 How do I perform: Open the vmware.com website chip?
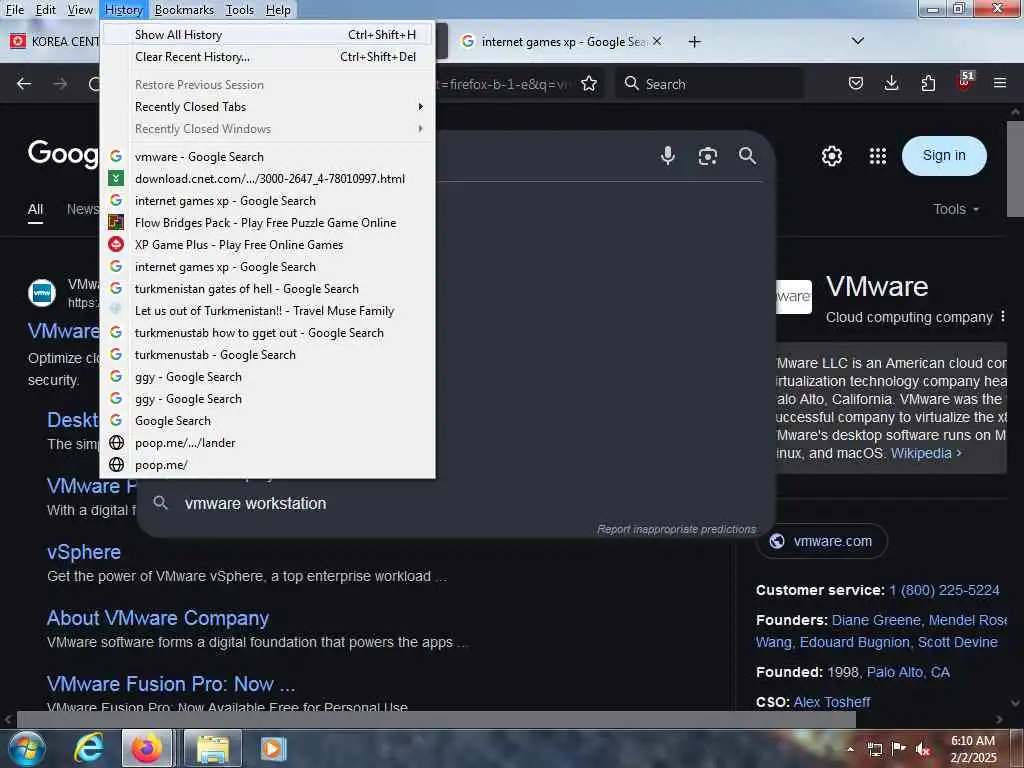tap(822, 541)
